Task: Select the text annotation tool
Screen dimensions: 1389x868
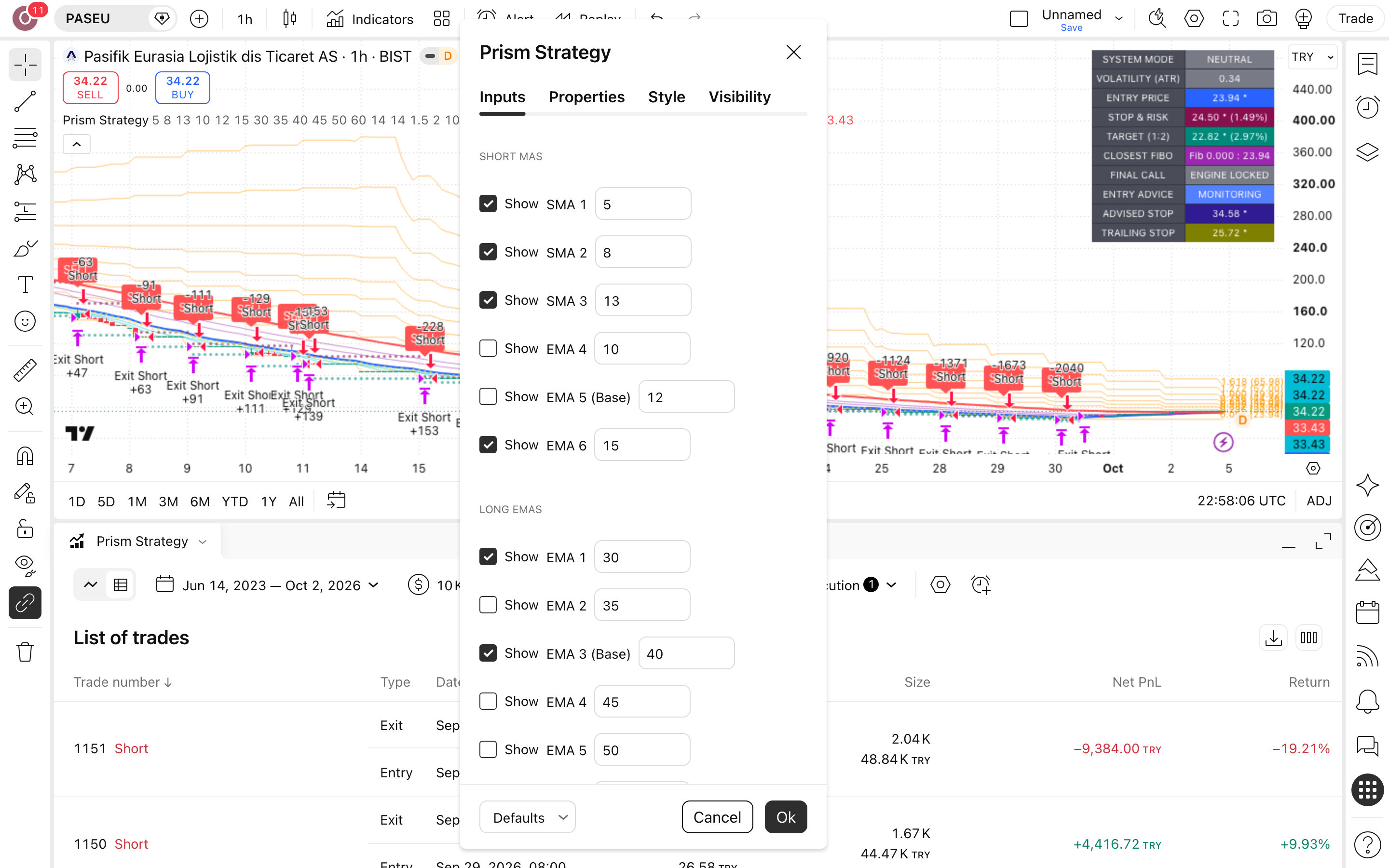Action: click(25, 285)
